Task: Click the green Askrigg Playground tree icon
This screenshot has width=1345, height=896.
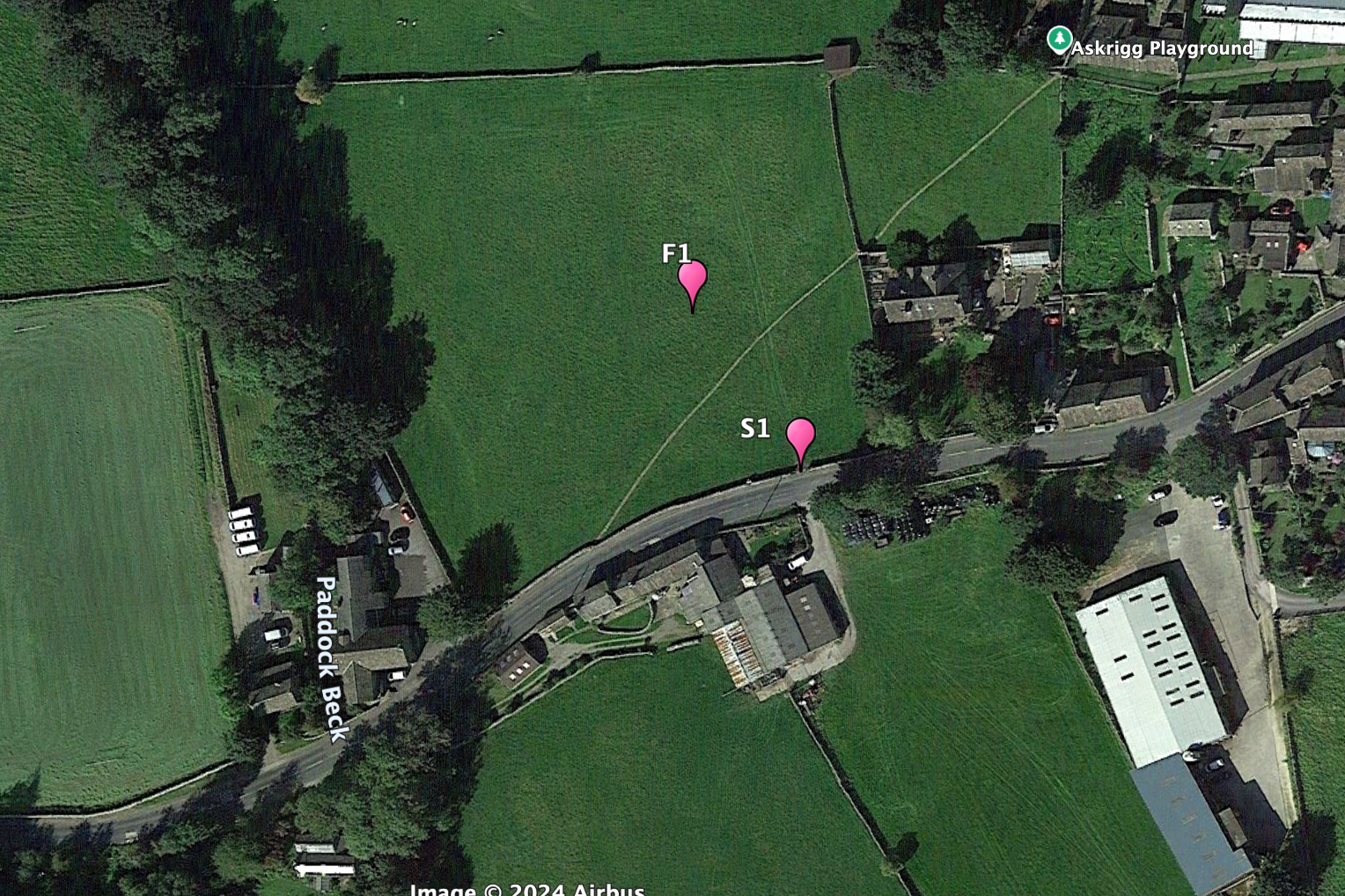Action: coord(1058,40)
